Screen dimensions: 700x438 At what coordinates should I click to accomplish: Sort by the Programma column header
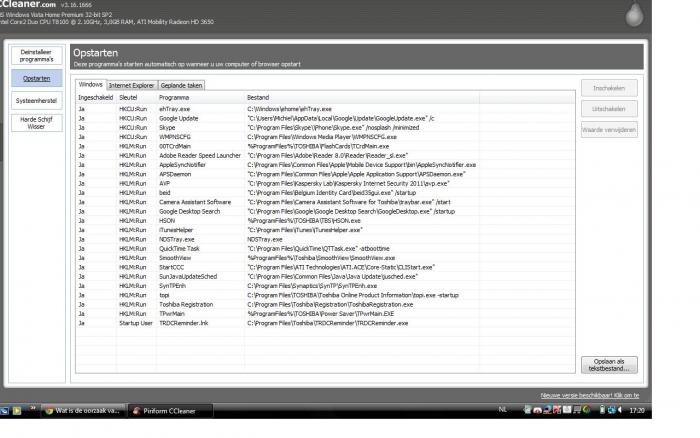(200, 97)
